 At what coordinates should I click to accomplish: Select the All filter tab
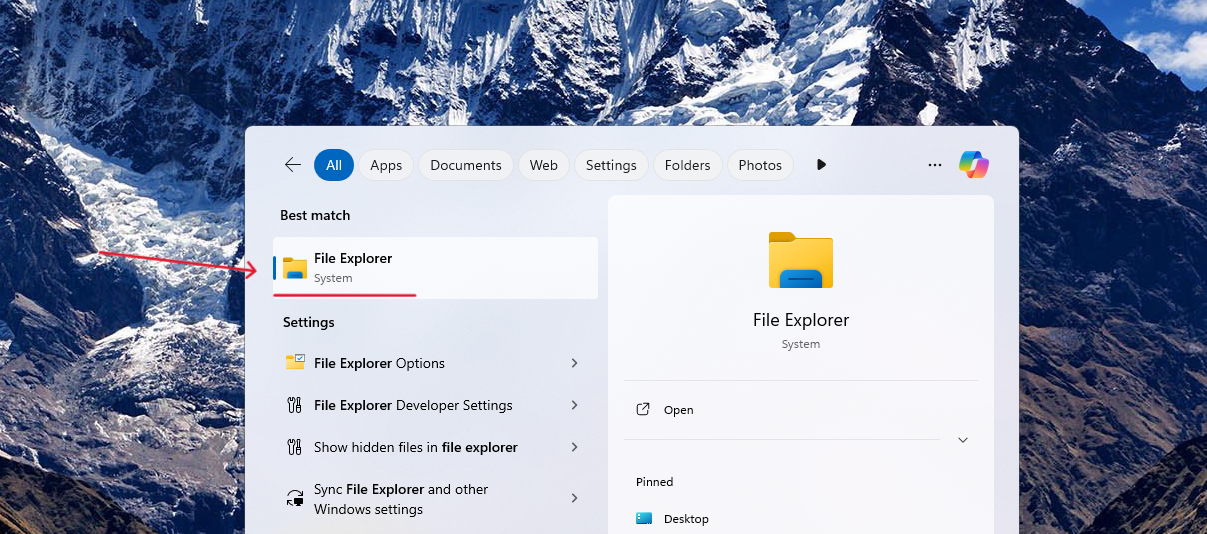[x=334, y=165]
